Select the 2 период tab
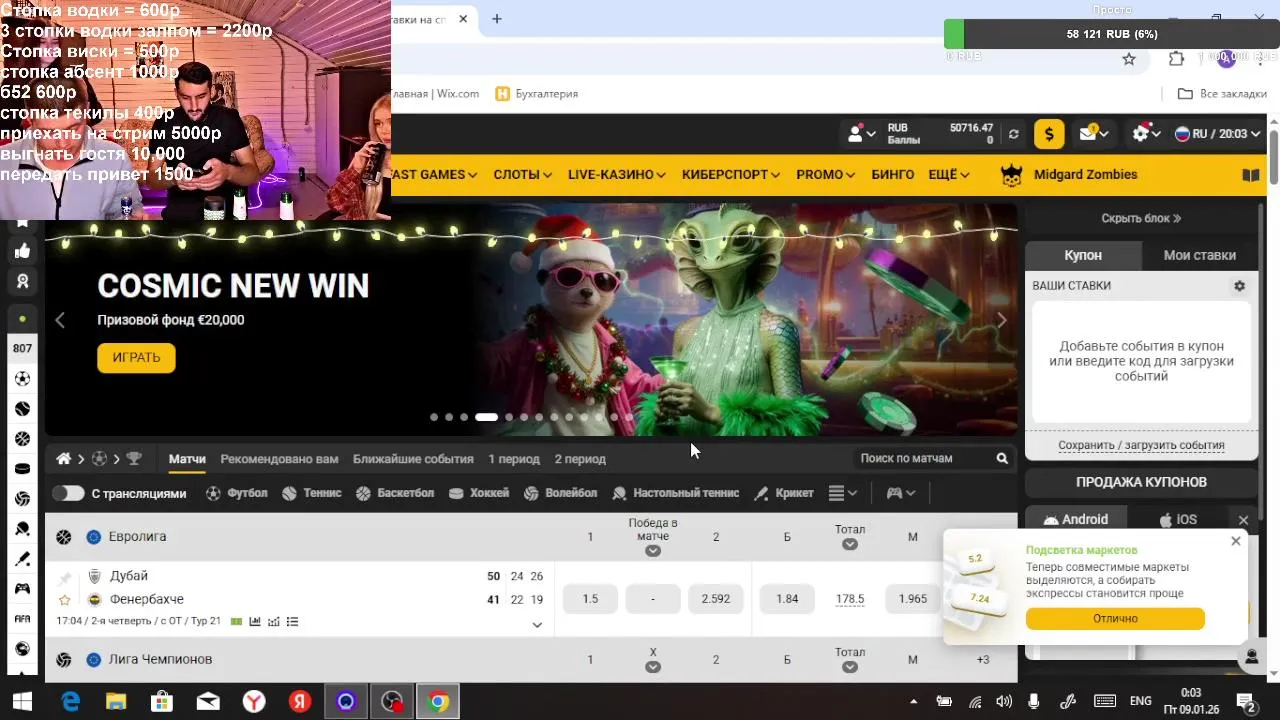The width and height of the screenshot is (1280, 720). tap(580, 459)
